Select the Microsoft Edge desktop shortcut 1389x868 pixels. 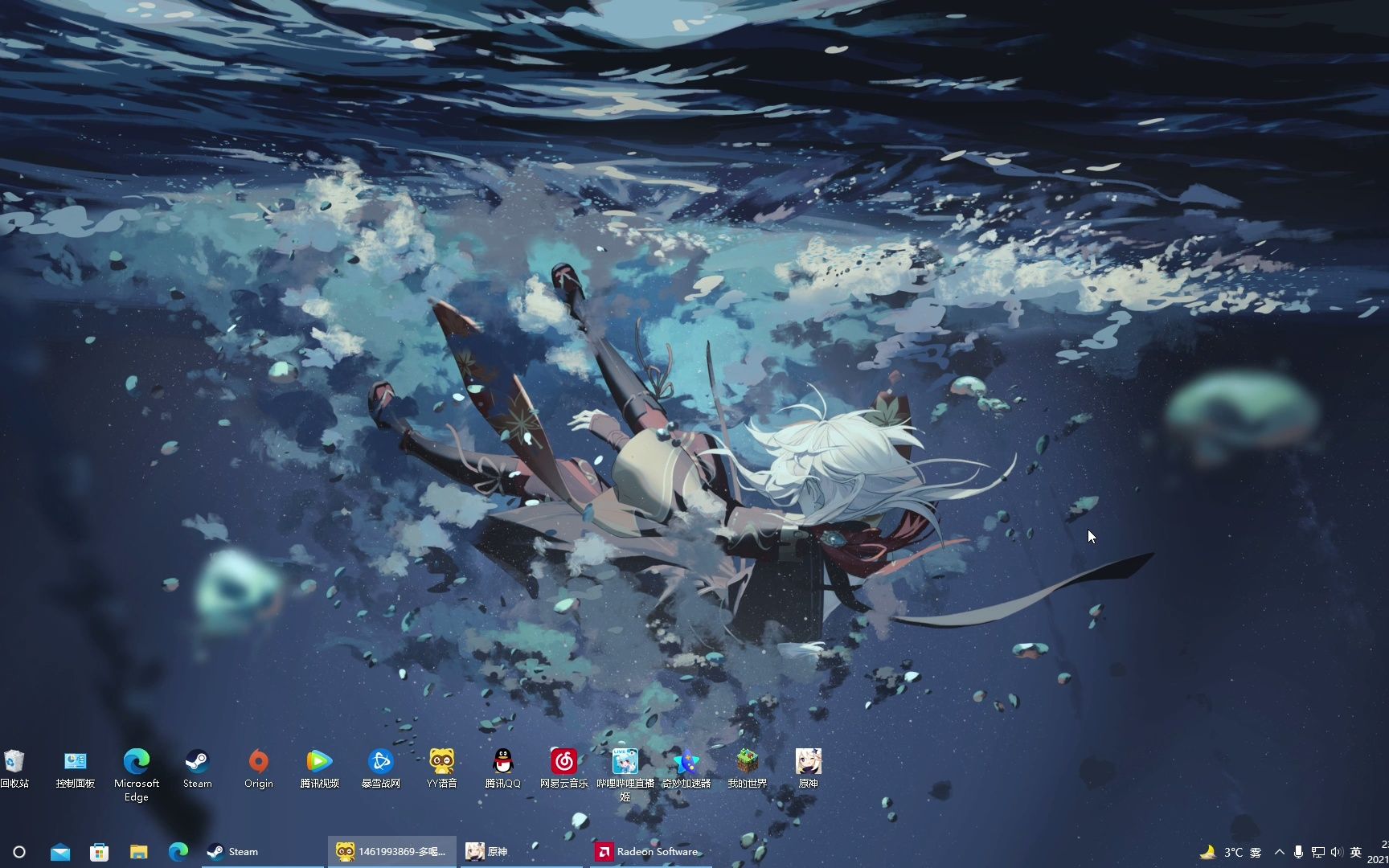coord(137,775)
